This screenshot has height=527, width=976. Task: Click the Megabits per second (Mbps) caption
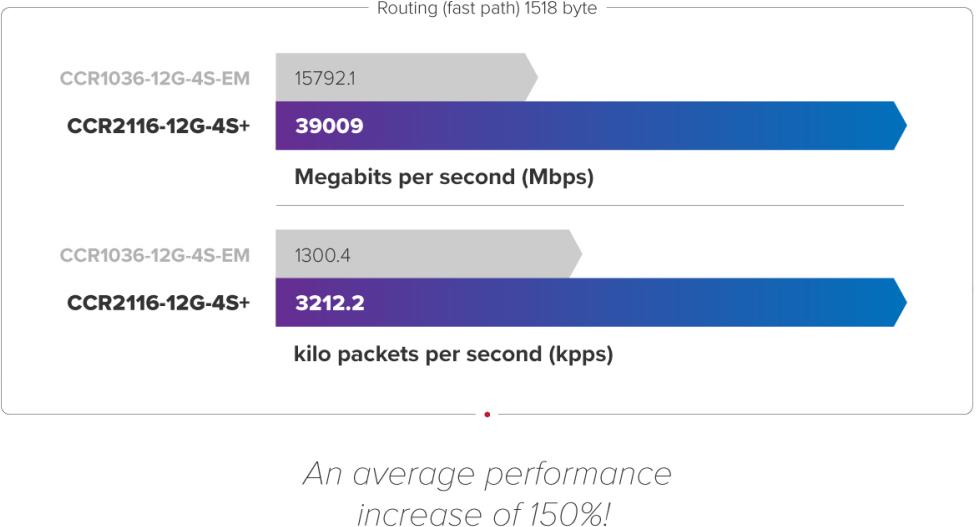pyautogui.click(x=444, y=178)
